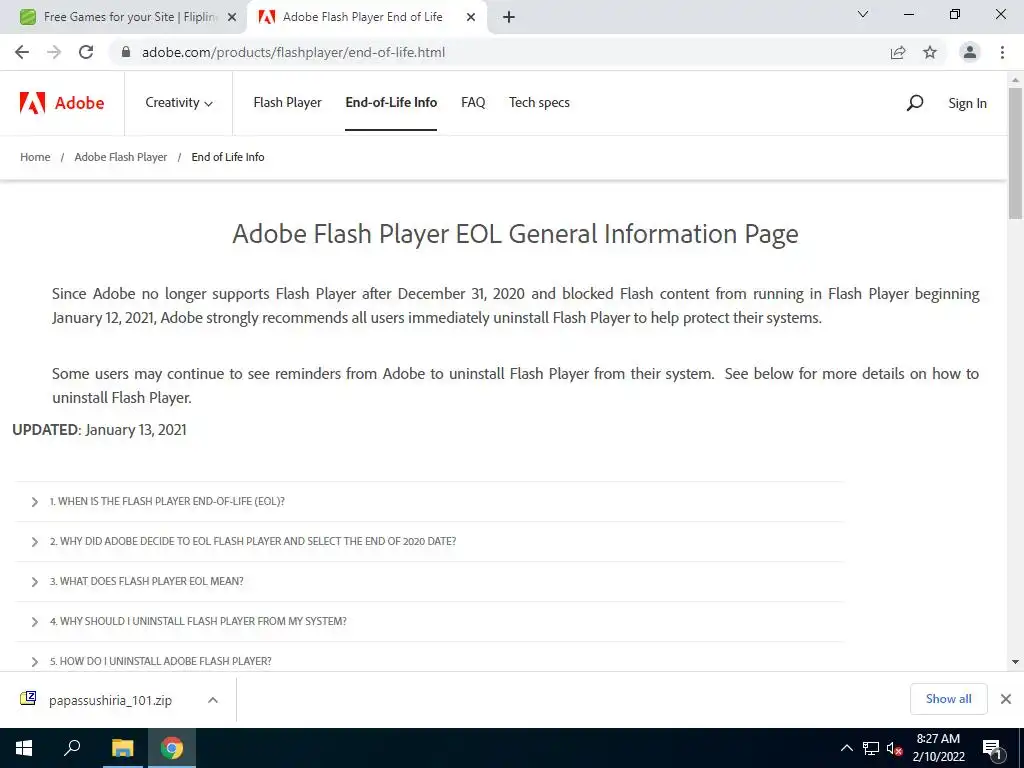Open options arrow for papassushiria_101.zip download

coord(212,699)
